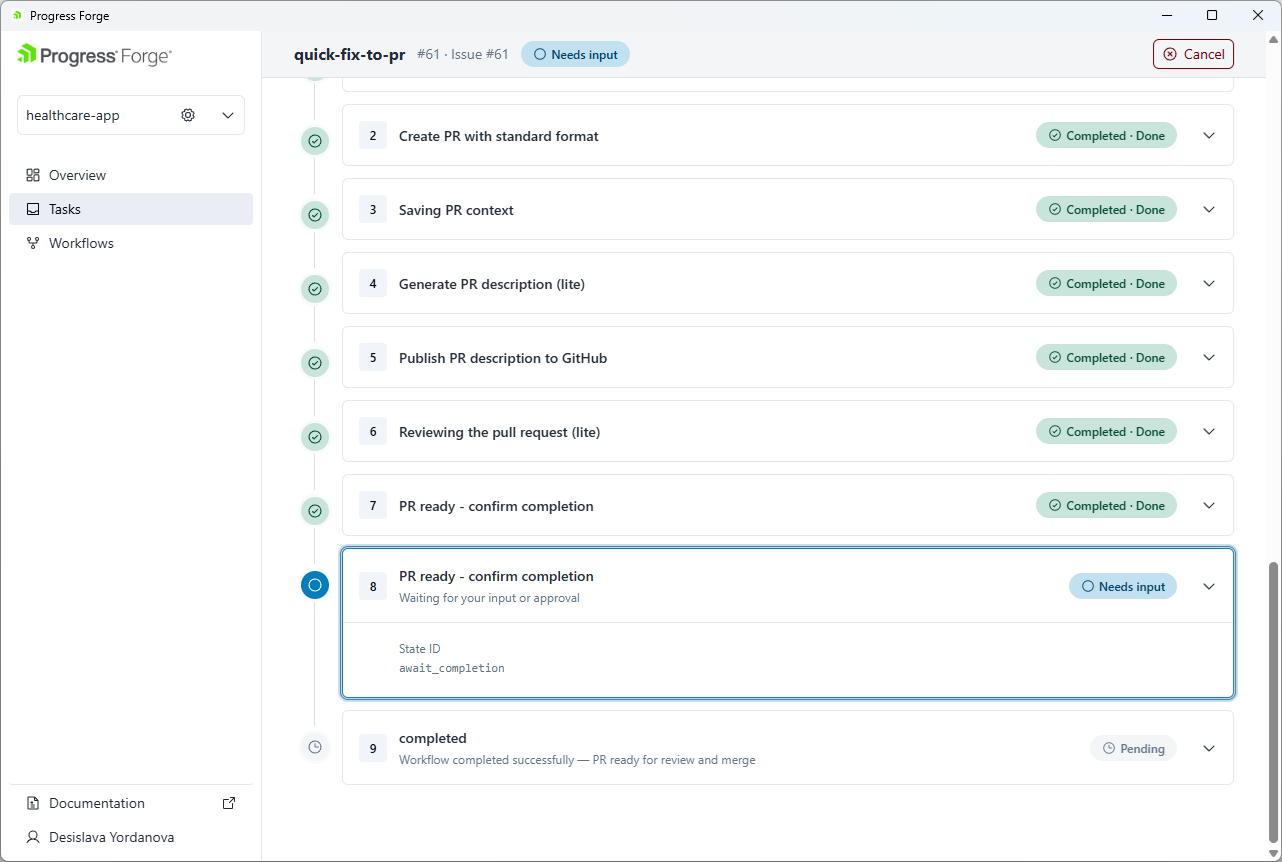Click the Pending status badge on step 9

pyautogui.click(x=1133, y=748)
